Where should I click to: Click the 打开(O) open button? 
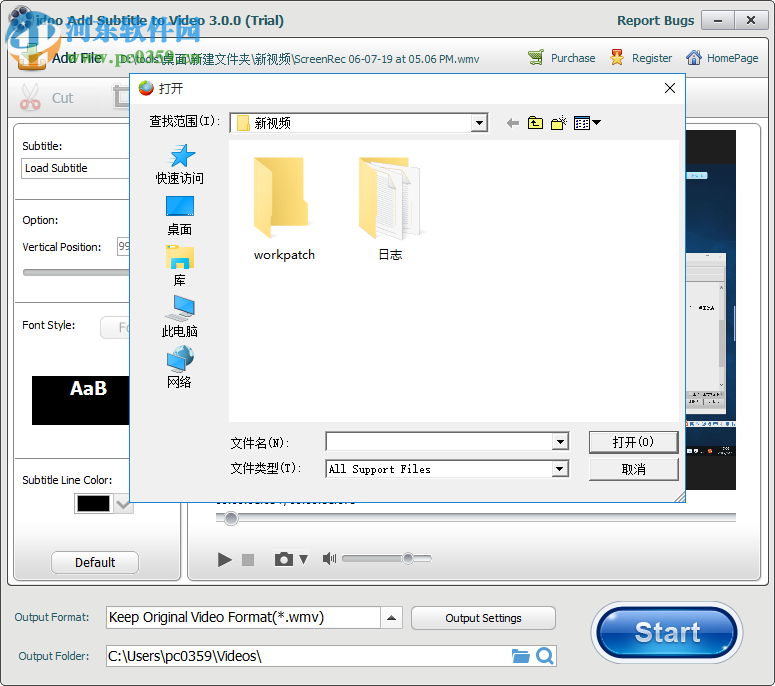click(x=633, y=442)
